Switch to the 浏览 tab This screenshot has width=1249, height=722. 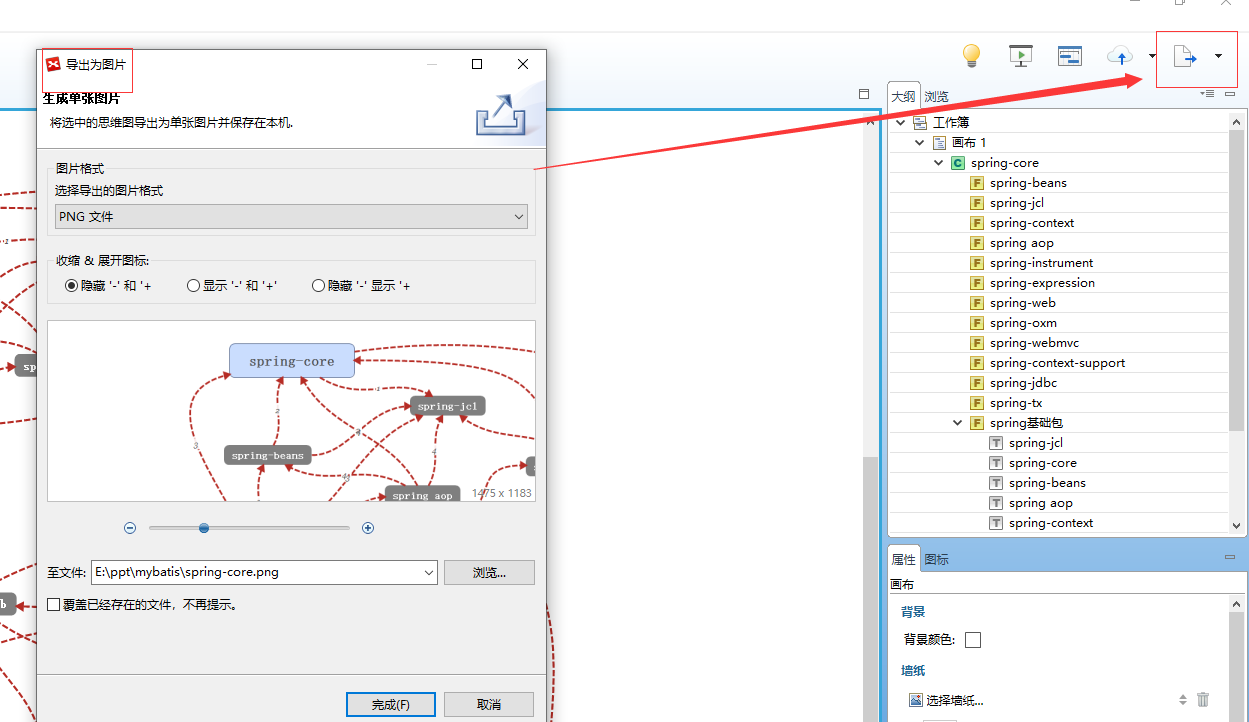(x=936, y=97)
